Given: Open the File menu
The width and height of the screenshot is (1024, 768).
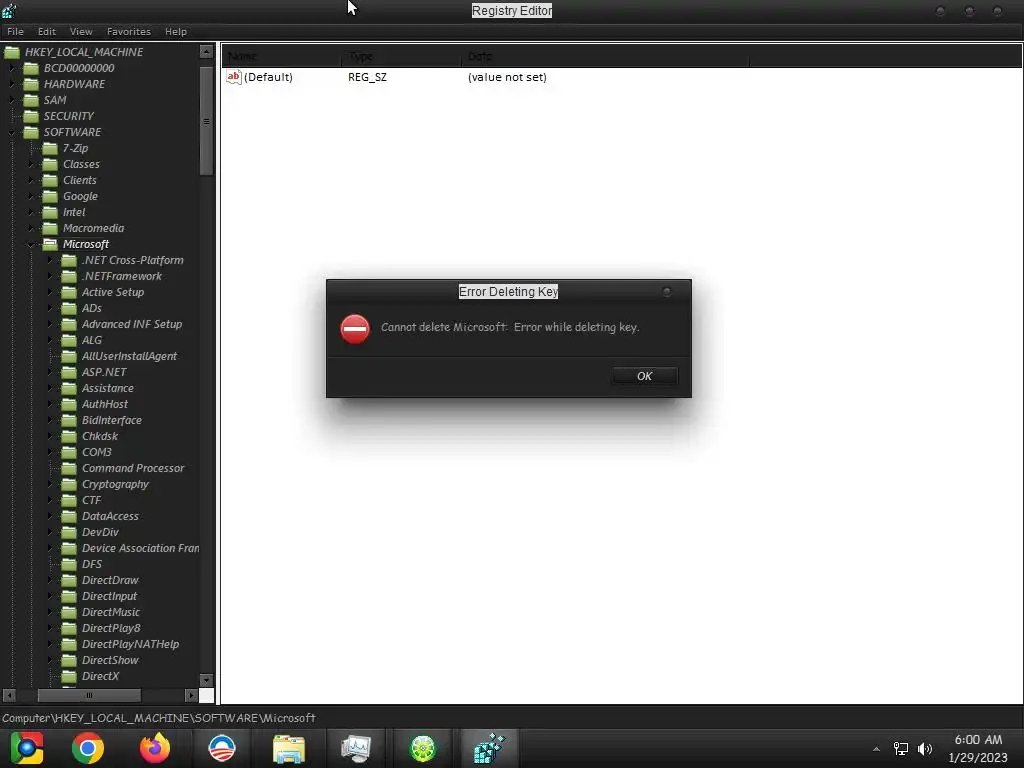Looking at the screenshot, I should tap(15, 31).
